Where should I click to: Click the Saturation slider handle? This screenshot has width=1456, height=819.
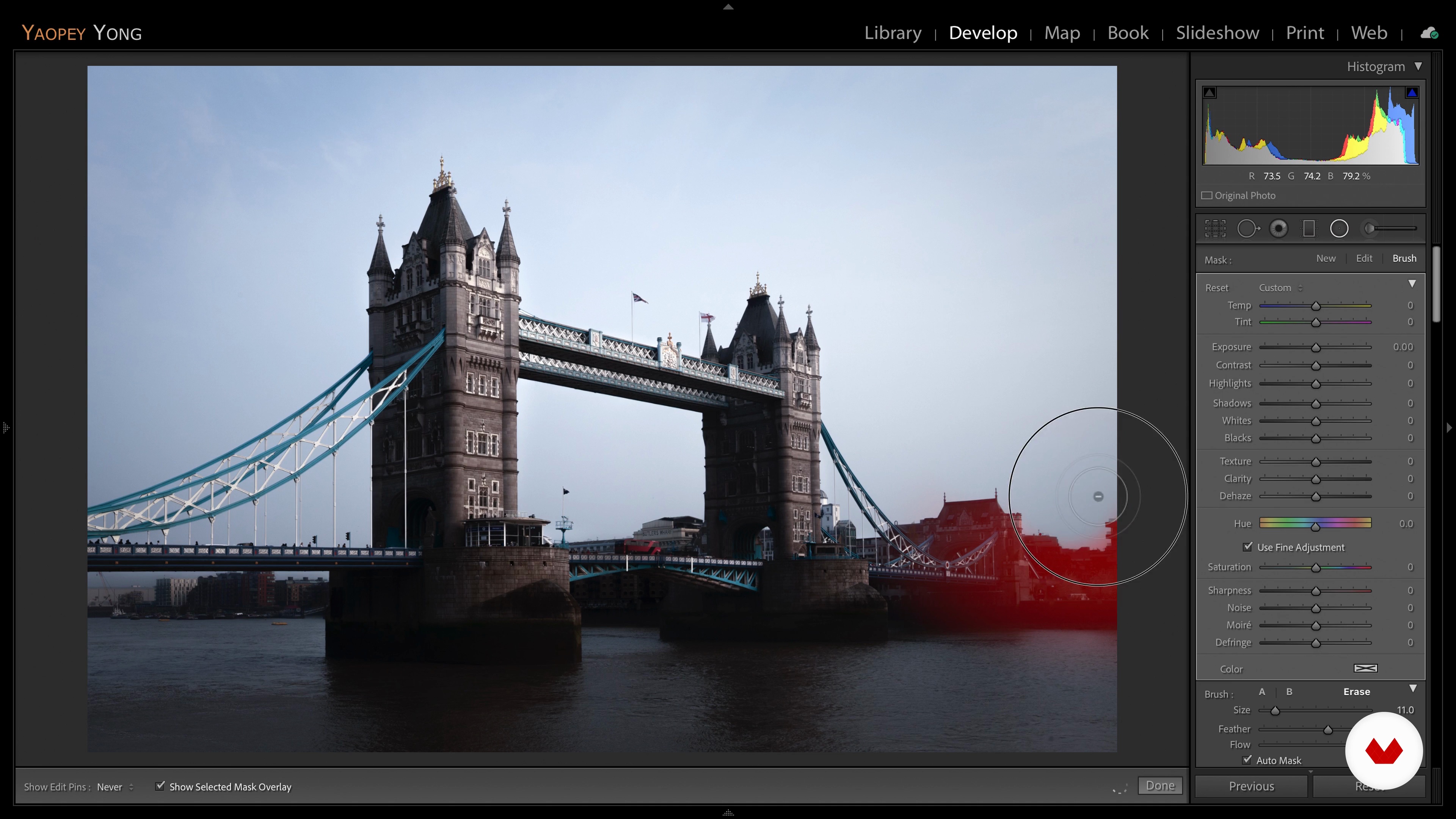[x=1316, y=568]
